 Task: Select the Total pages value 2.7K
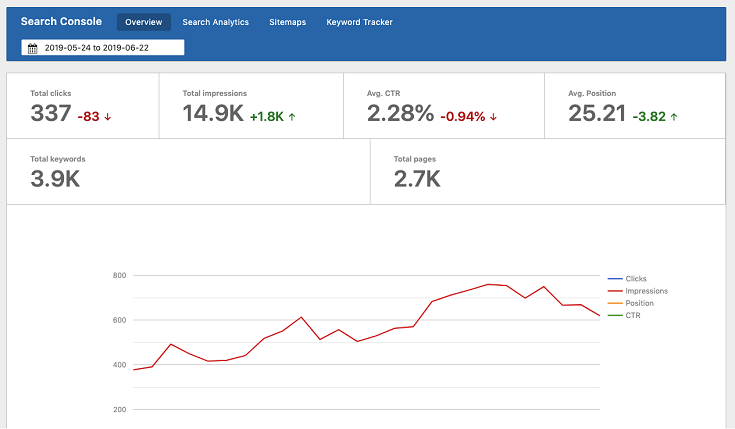point(417,179)
